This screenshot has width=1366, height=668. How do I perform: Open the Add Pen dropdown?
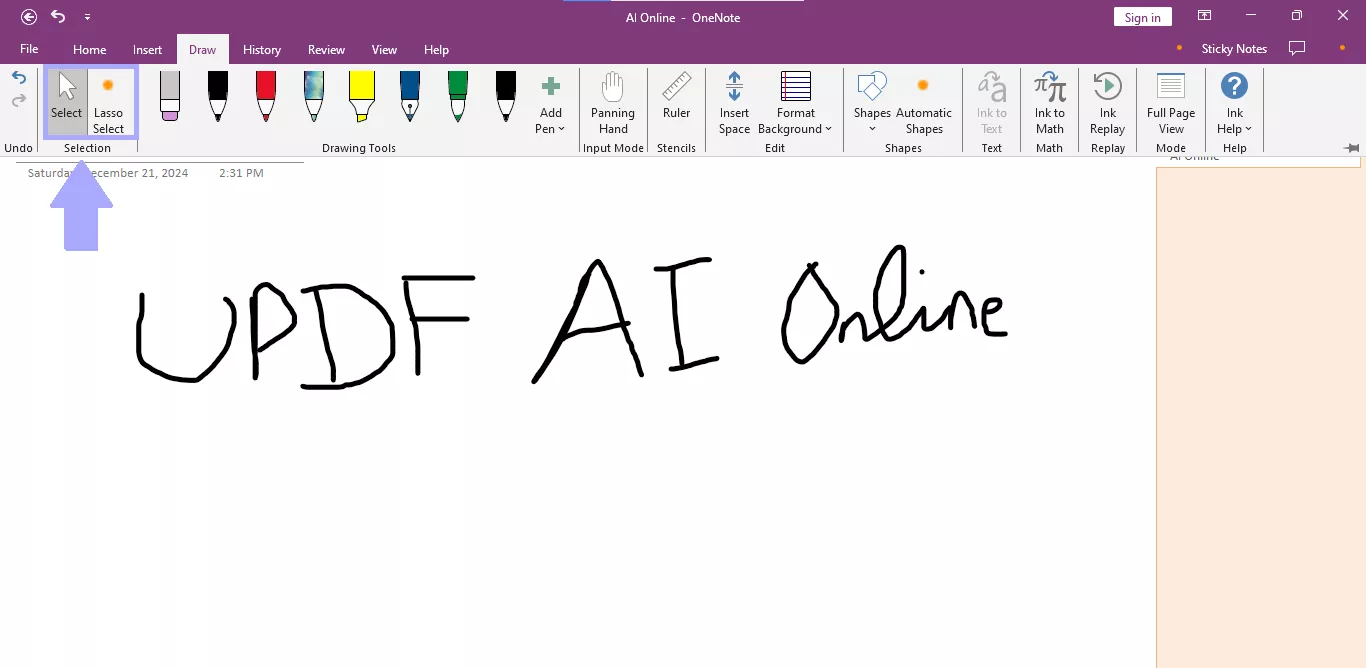tap(550, 103)
